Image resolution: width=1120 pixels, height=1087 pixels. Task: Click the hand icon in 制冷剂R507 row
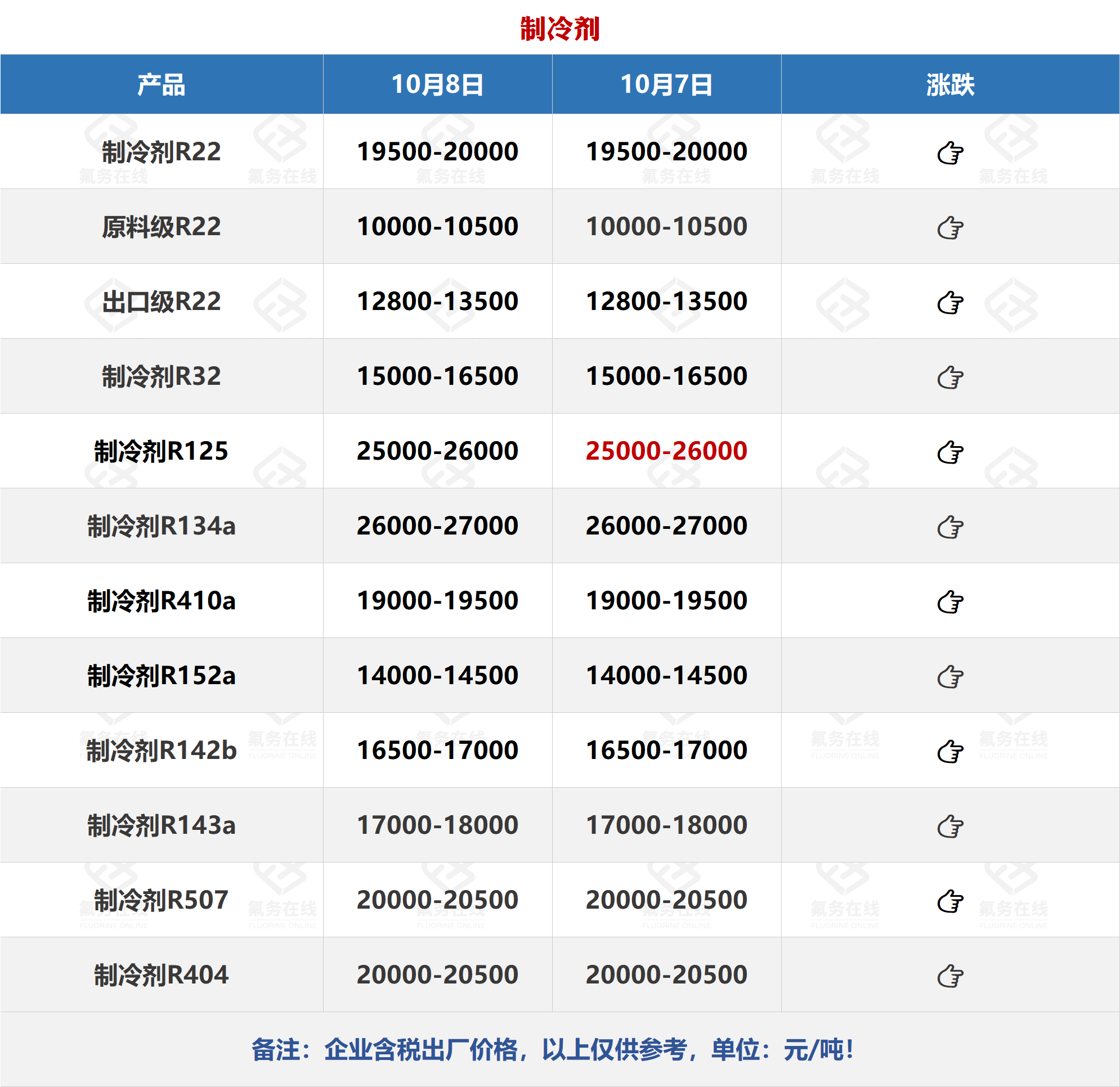click(x=950, y=901)
